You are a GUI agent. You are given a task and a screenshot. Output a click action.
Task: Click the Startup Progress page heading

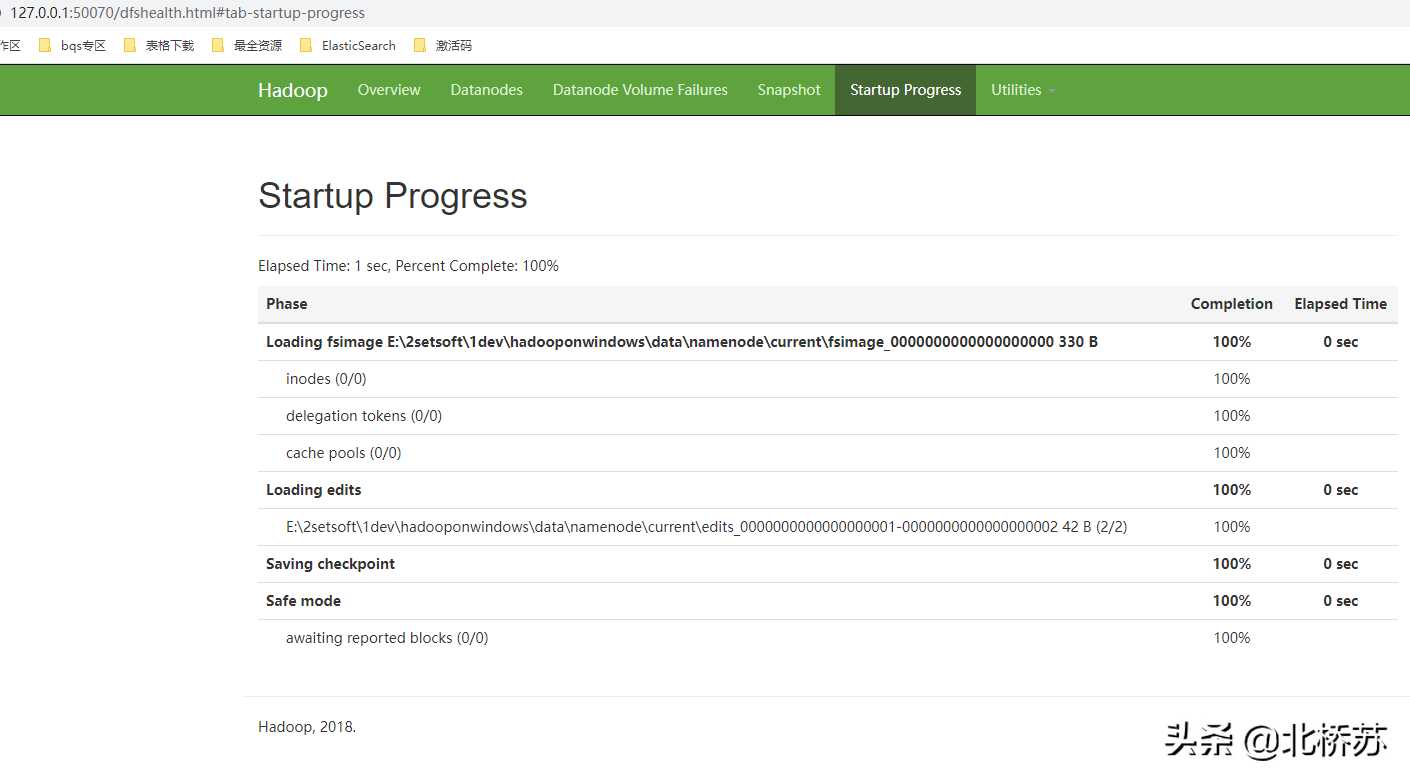tap(393, 195)
